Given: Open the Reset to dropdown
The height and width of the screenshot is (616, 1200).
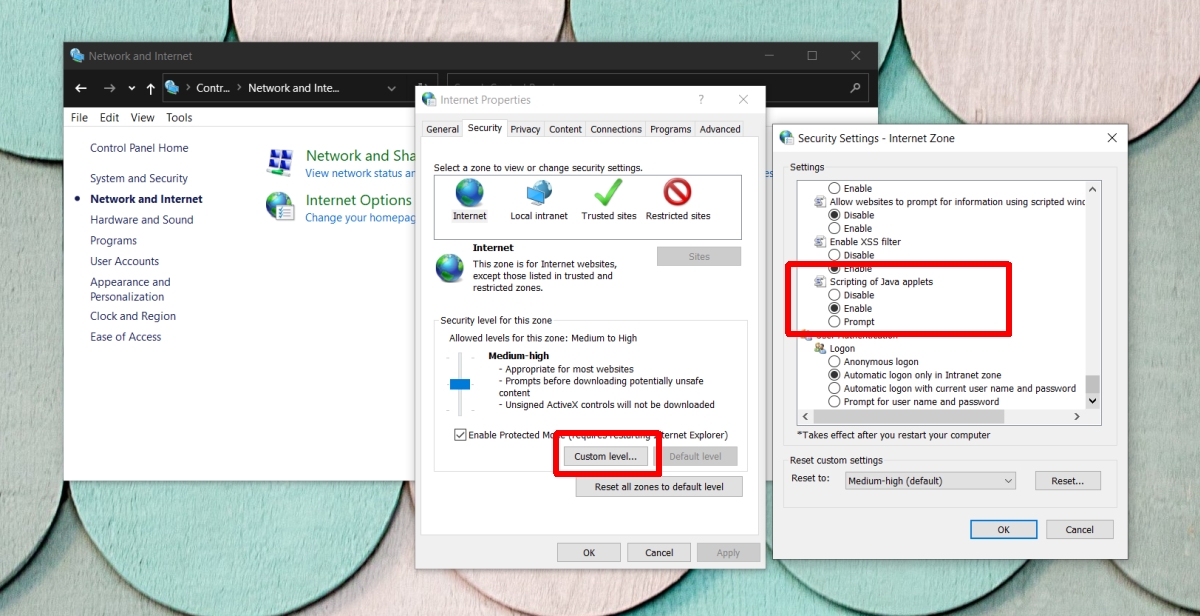Looking at the screenshot, I should (929, 481).
